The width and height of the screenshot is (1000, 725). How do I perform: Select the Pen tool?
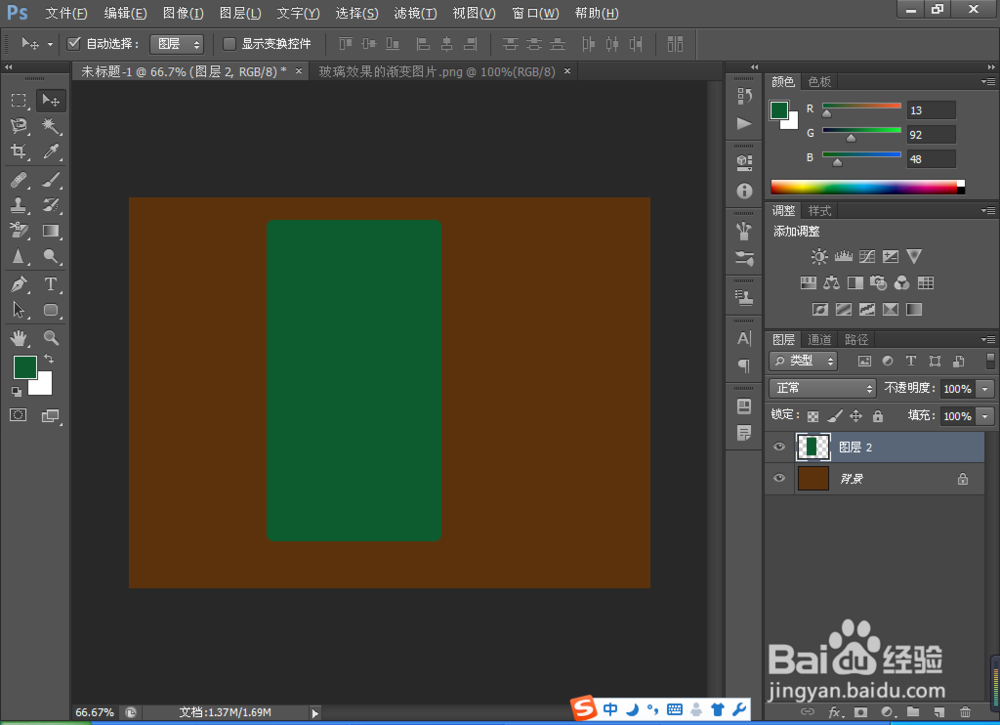pos(18,284)
